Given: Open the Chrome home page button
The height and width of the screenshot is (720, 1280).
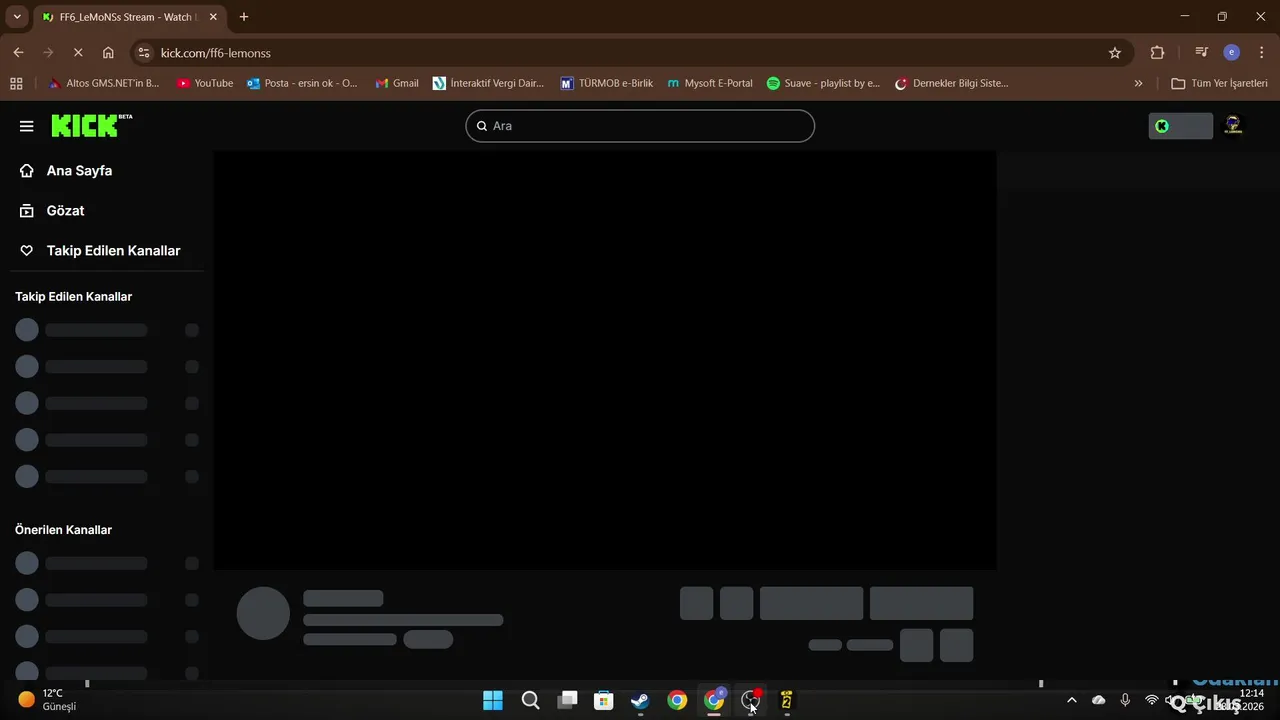Looking at the screenshot, I should pyautogui.click(x=108, y=53).
